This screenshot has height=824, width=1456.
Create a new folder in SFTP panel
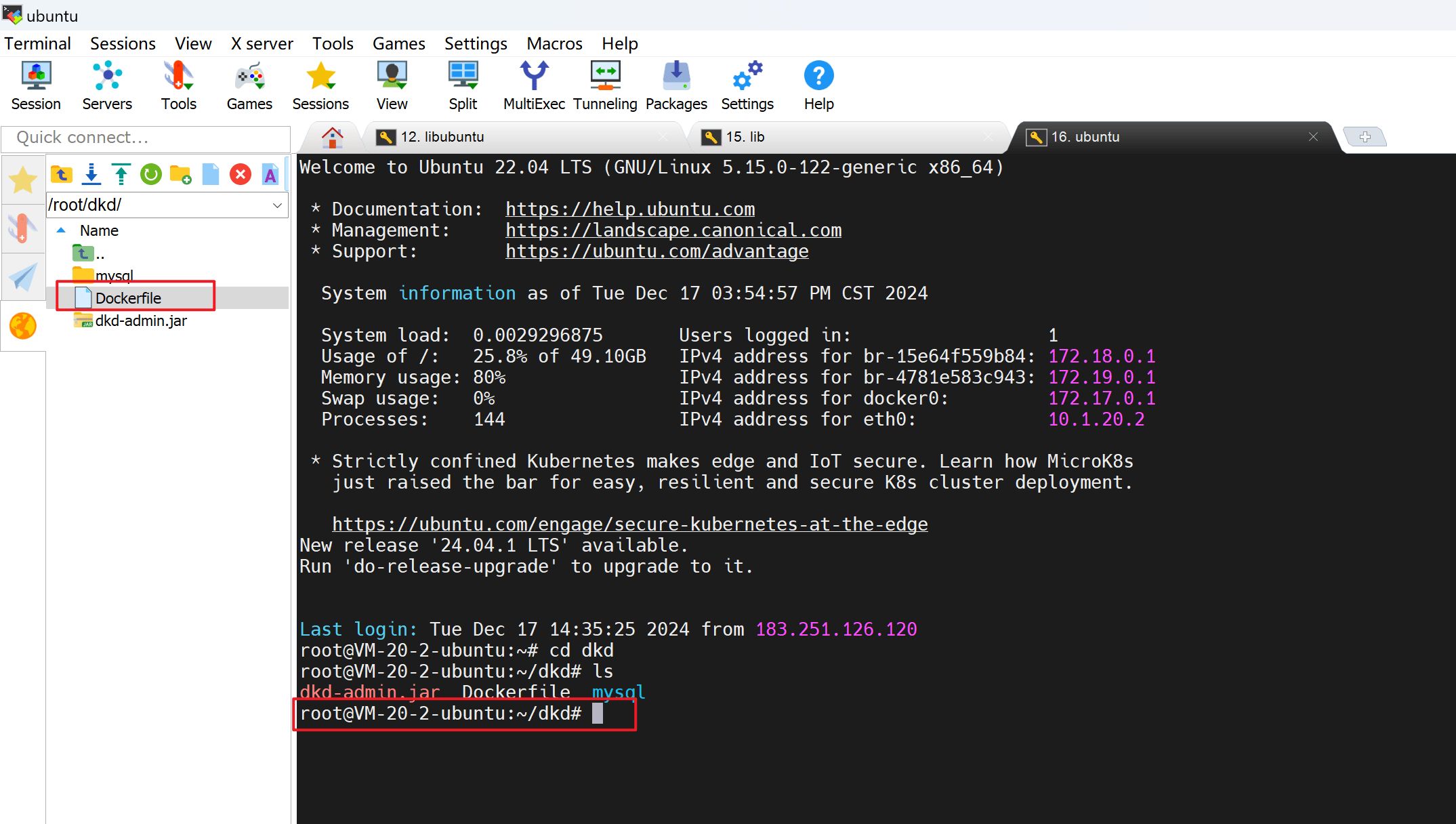(x=181, y=175)
